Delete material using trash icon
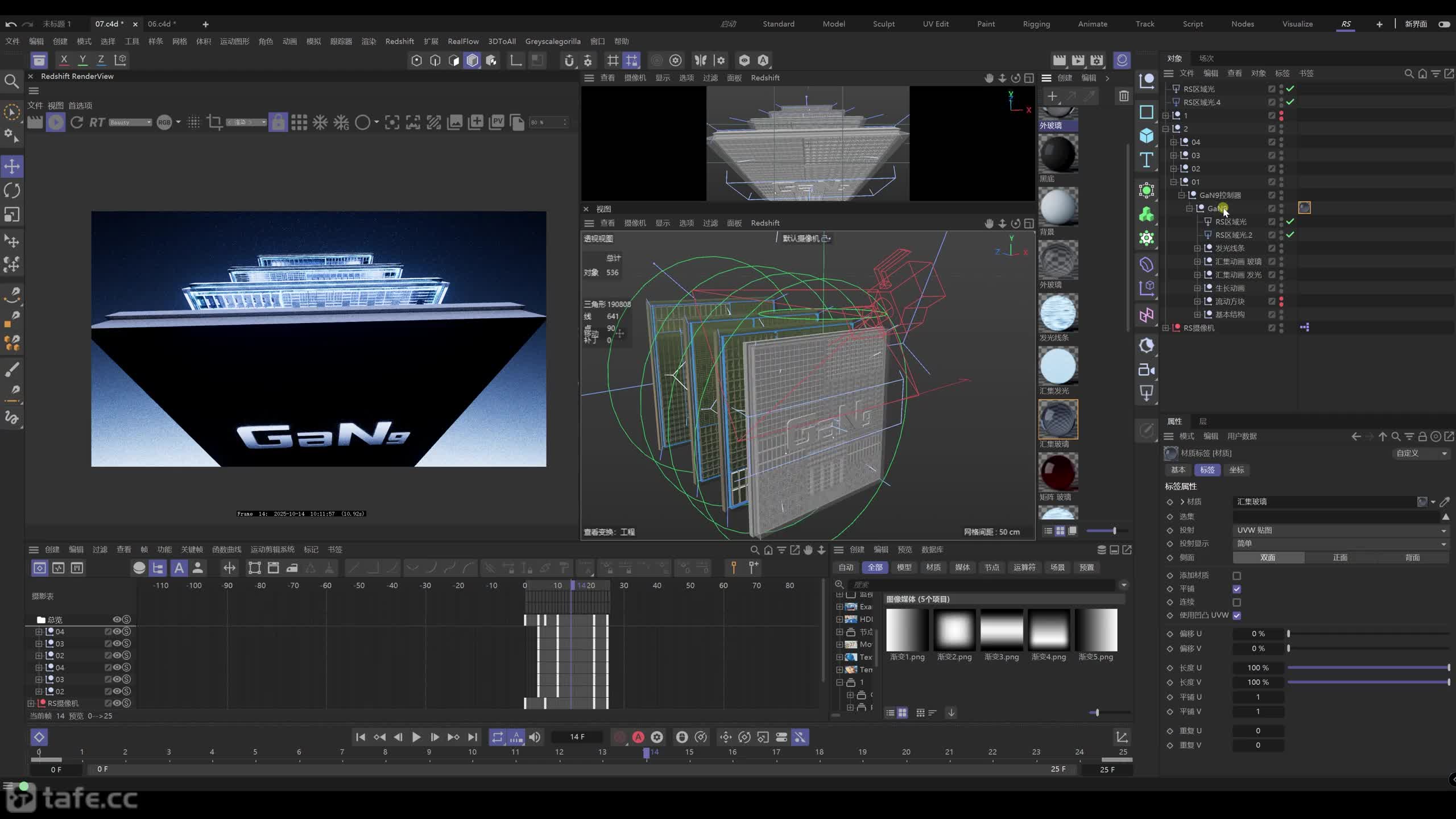The height and width of the screenshot is (819, 1456). point(1124,96)
